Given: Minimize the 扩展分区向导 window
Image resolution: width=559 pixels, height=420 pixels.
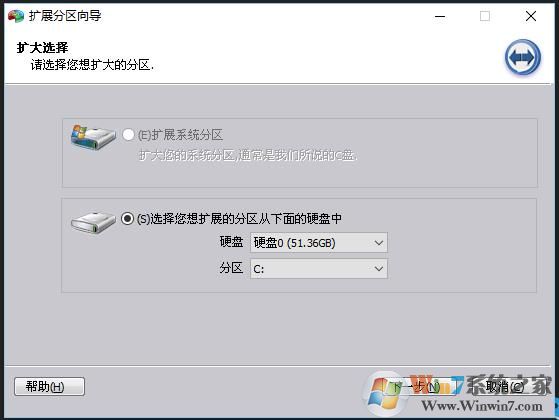Looking at the screenshot, I should (440, 16).
